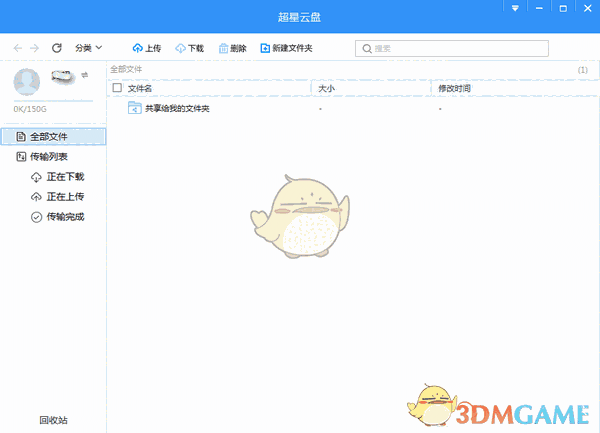Sort by the 修改时间 column header
Screen dimensions: 600x433
454,88
